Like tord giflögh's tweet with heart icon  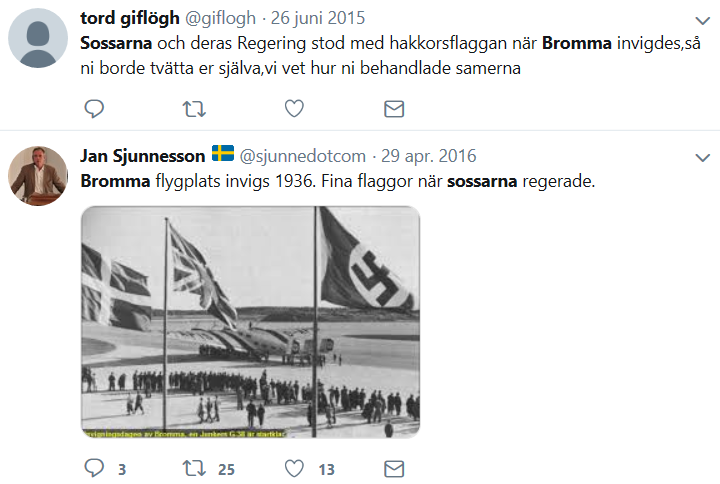[294, 109]
